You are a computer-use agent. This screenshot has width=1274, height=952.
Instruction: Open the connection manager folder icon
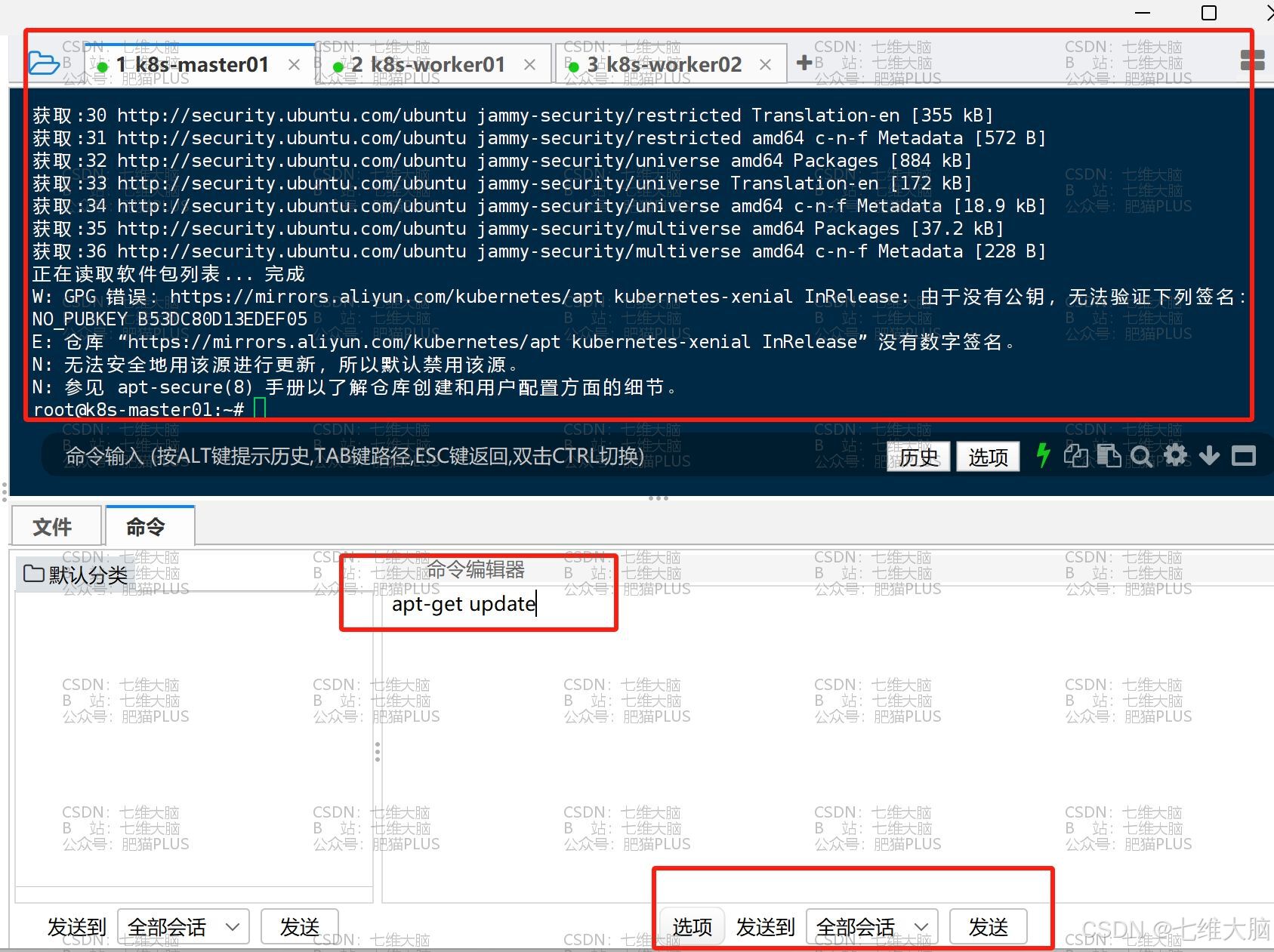pyautogui.click(x=44, y=64)
